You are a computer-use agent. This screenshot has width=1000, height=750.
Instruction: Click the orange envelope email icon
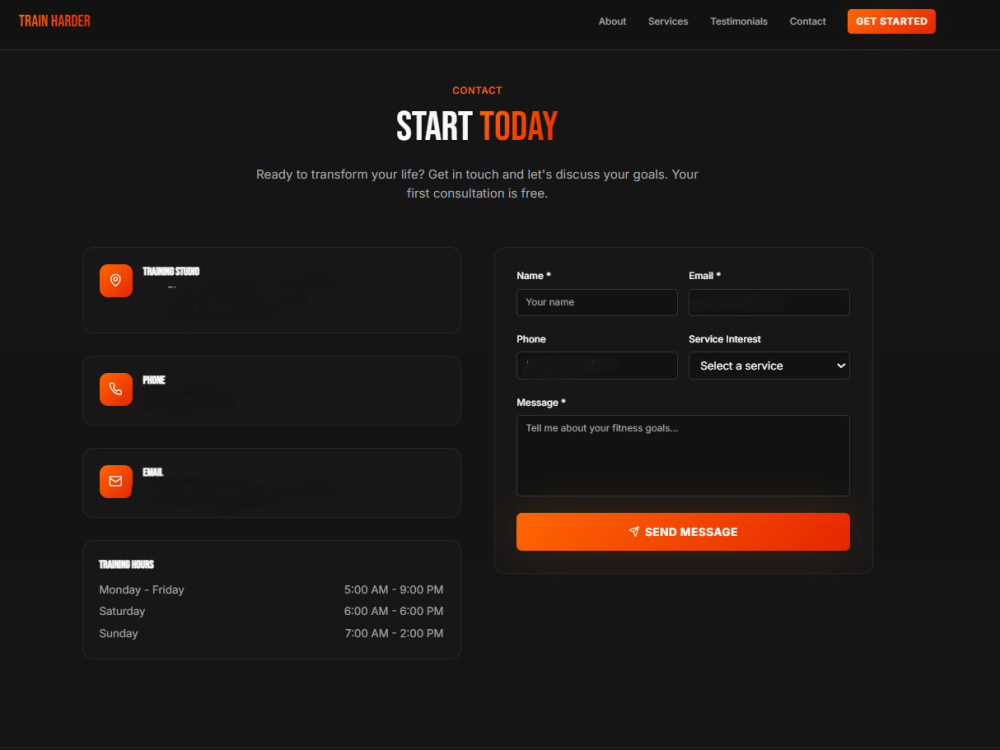point(115,481)
